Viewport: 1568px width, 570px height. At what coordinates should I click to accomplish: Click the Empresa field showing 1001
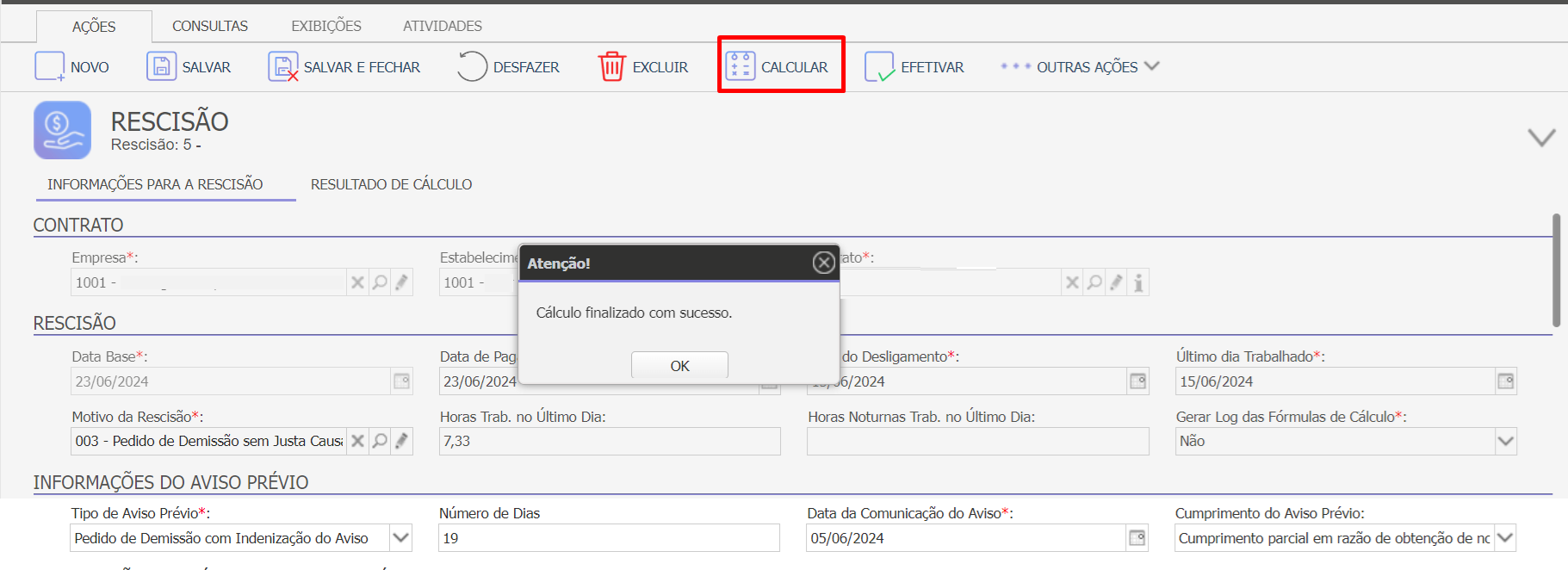[208, 282]
